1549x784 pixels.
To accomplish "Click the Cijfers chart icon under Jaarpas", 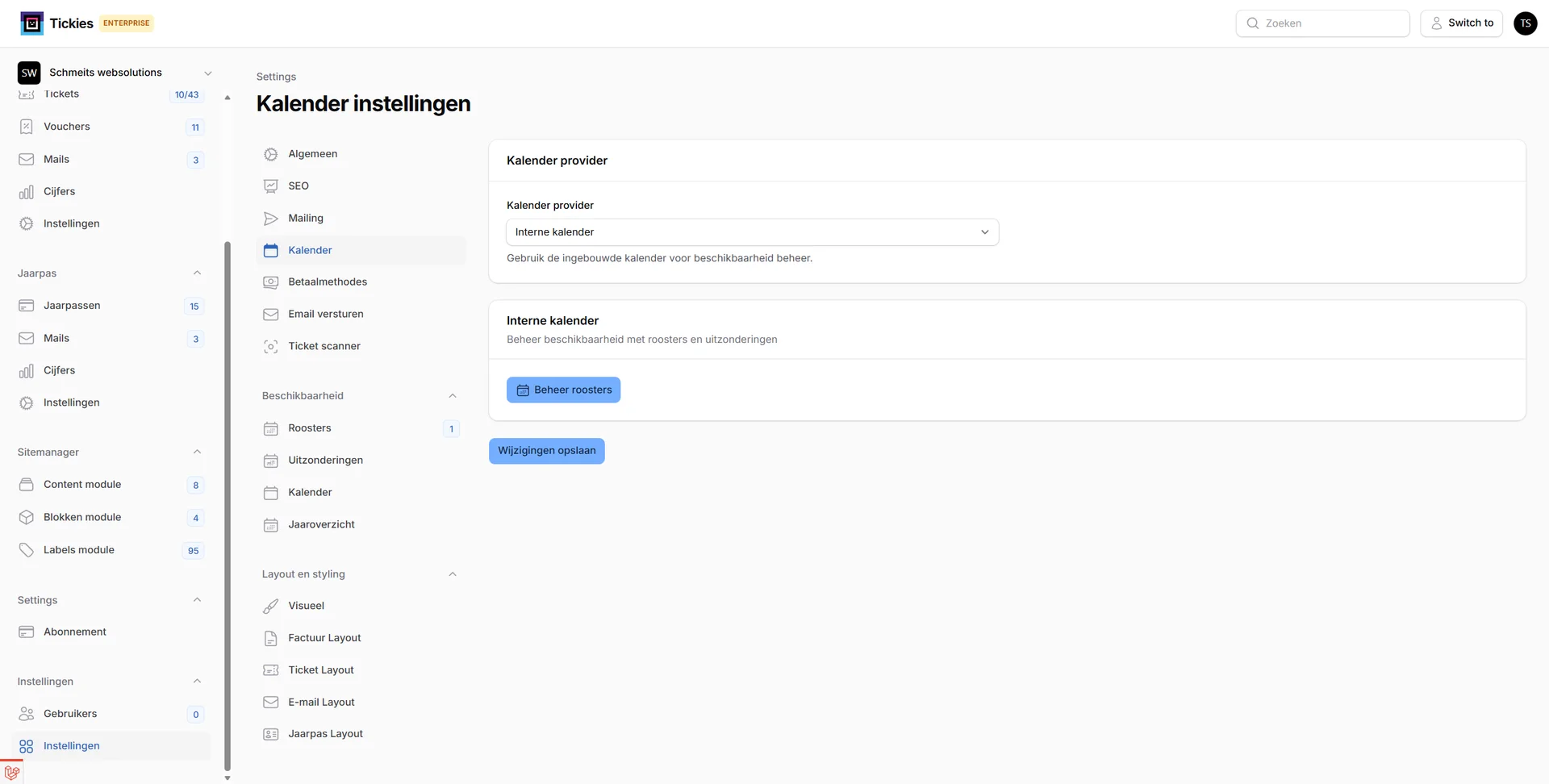I will tap(26, 369).
